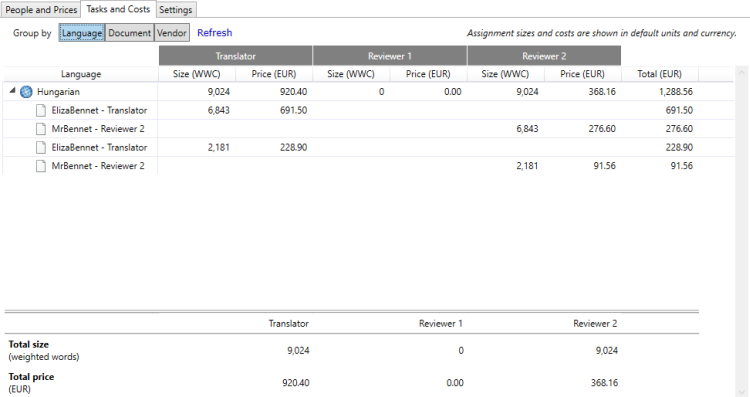The width and height of the screenshot is (750, 397).
Task: Click the Reviewer 2 group header
Action: [x=544, y=56]
